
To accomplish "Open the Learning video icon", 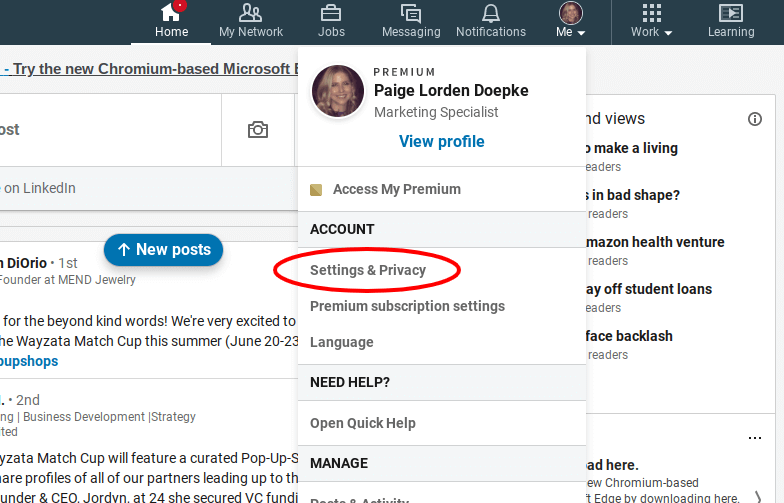I will (x=731, y=14).
